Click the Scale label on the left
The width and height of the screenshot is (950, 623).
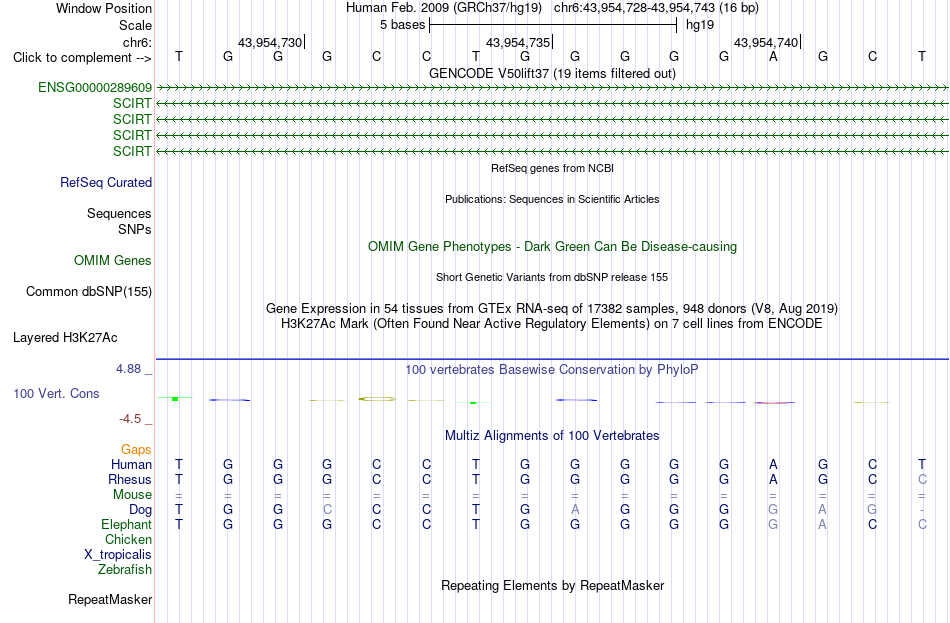point(136,25)
